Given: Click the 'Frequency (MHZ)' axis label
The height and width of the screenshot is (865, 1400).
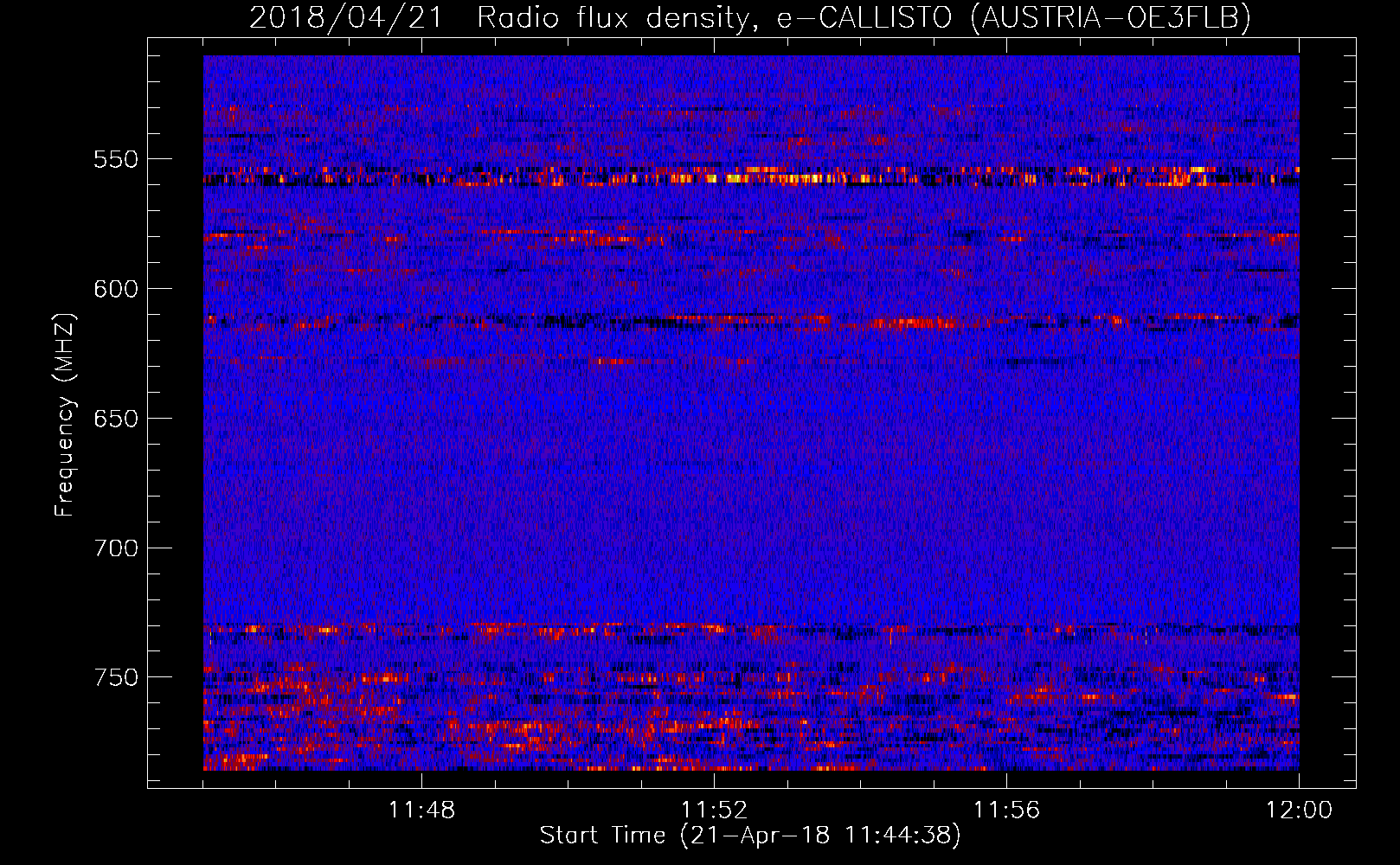Looking at the screenshot, I should click(x=65, y=414).
